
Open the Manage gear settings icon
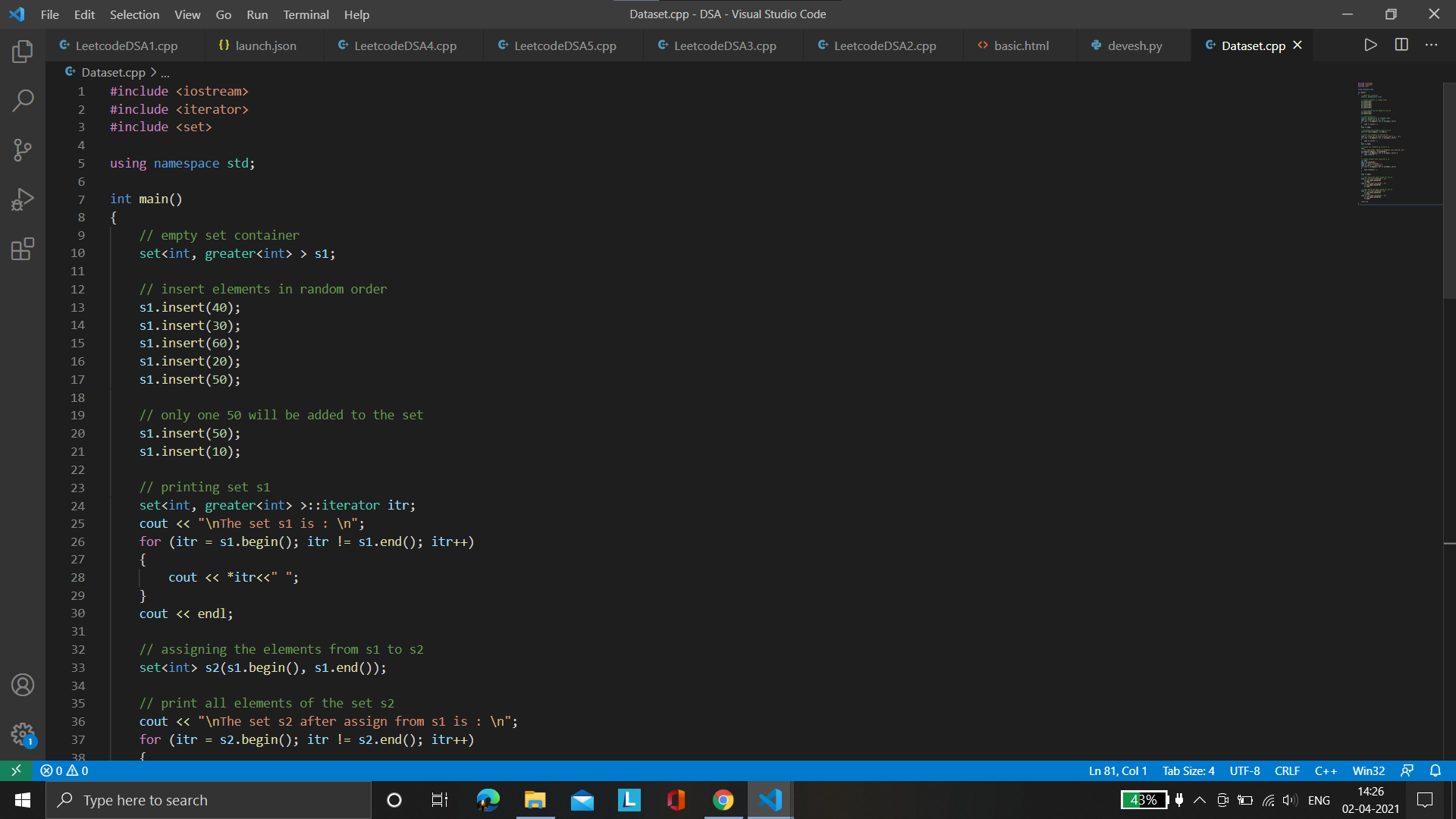[23, 734]
